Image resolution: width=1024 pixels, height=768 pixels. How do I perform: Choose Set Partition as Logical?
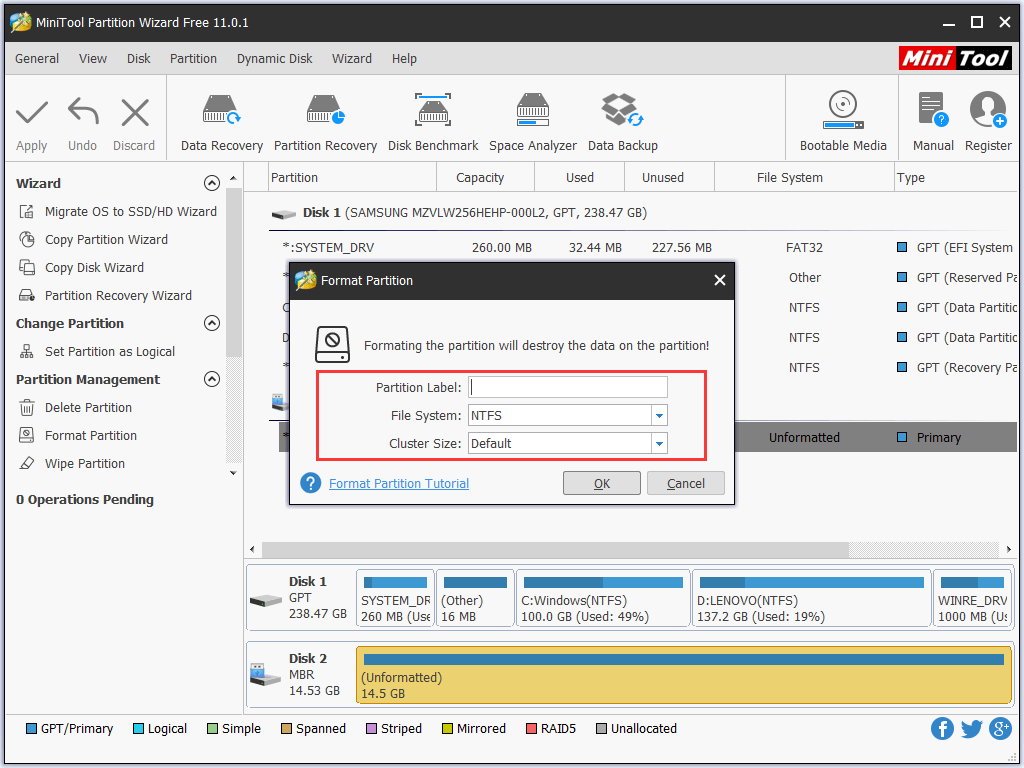[x=97, y=351]
